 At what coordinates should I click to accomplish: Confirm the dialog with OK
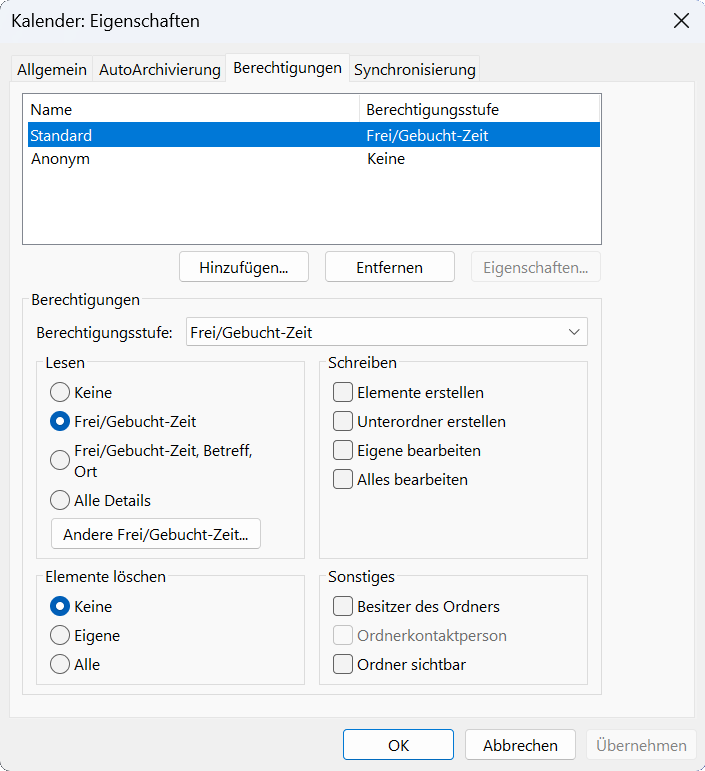click(x=398, y=745)
